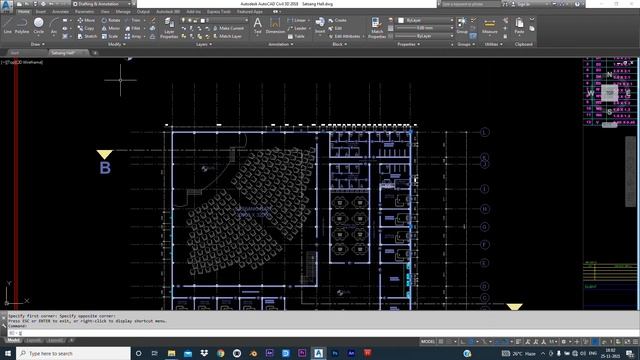Screen dimensions: 640x360
Task: Click Make Current layer button
Action: [229, 28]
